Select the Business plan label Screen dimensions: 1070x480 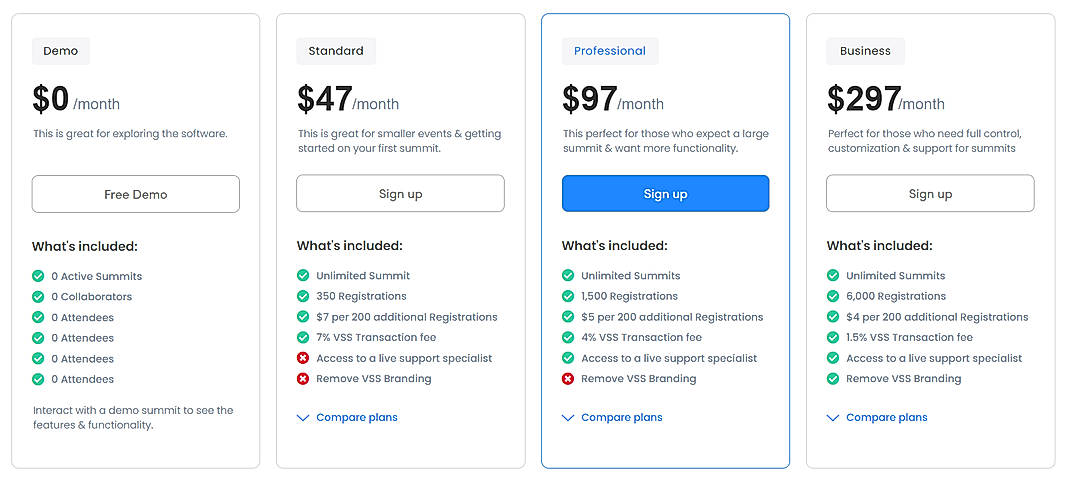pyautogui.click(x=865, y=51)
